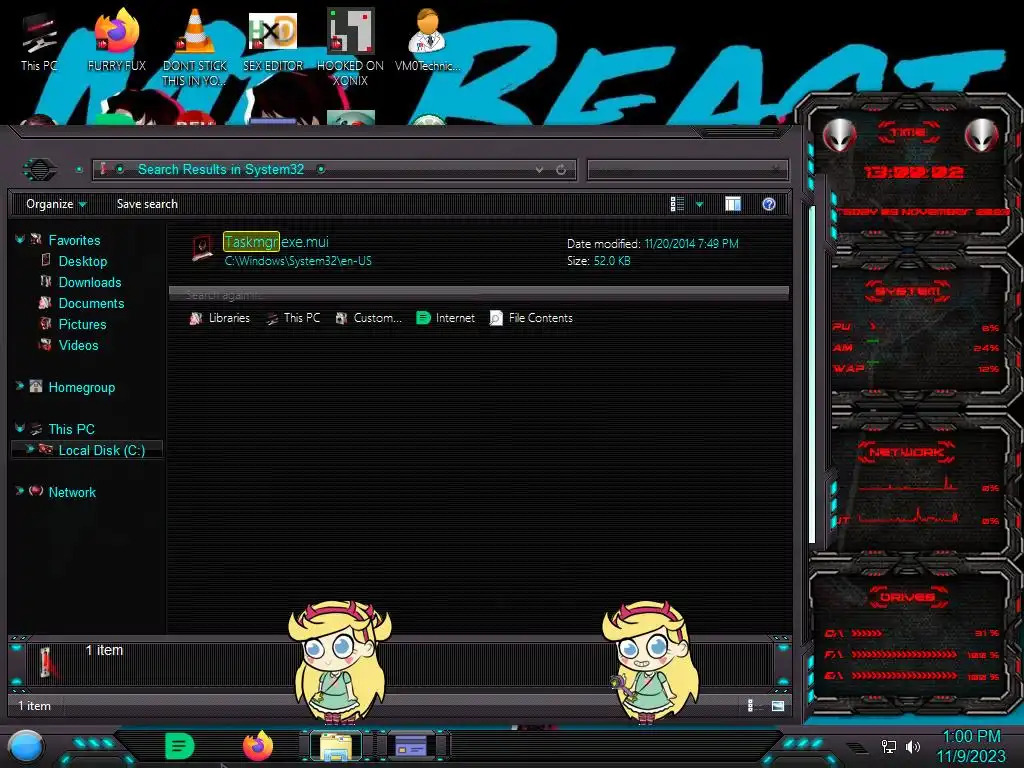
Task: Click the right alien head gadget icon
Action: click(x=982, y=136)
